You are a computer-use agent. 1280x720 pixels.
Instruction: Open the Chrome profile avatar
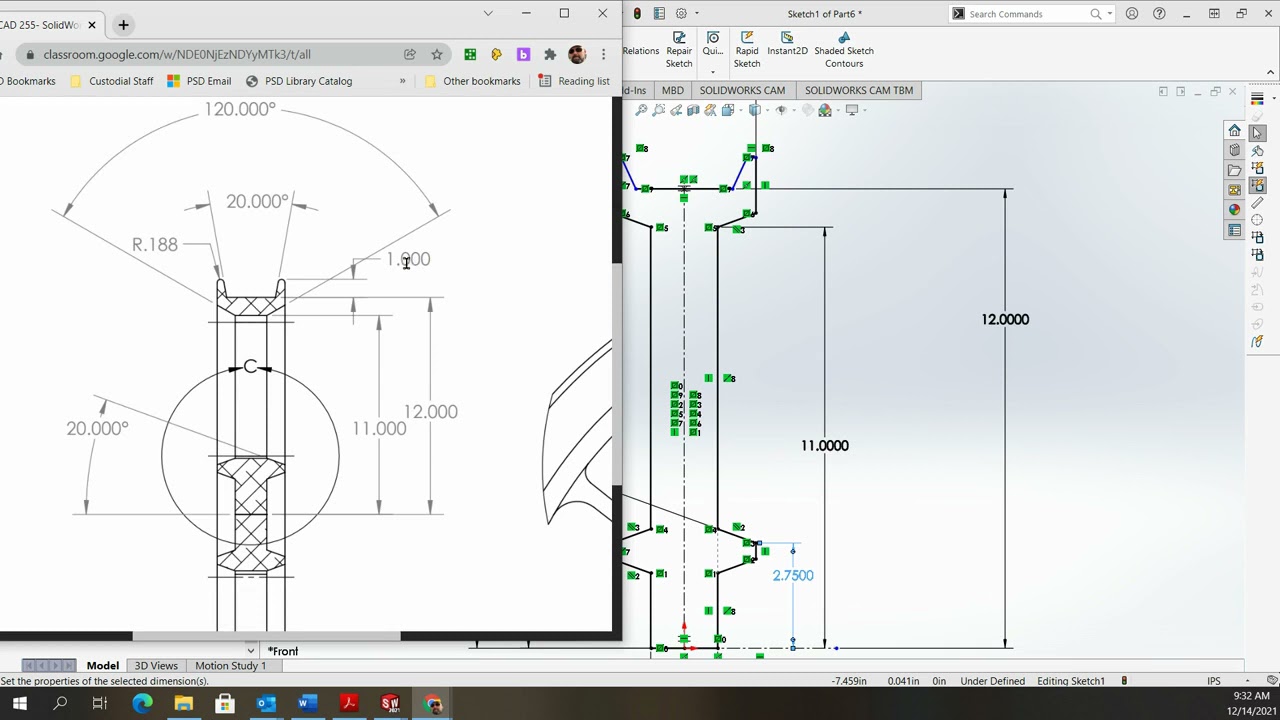(x=577, y=54)
